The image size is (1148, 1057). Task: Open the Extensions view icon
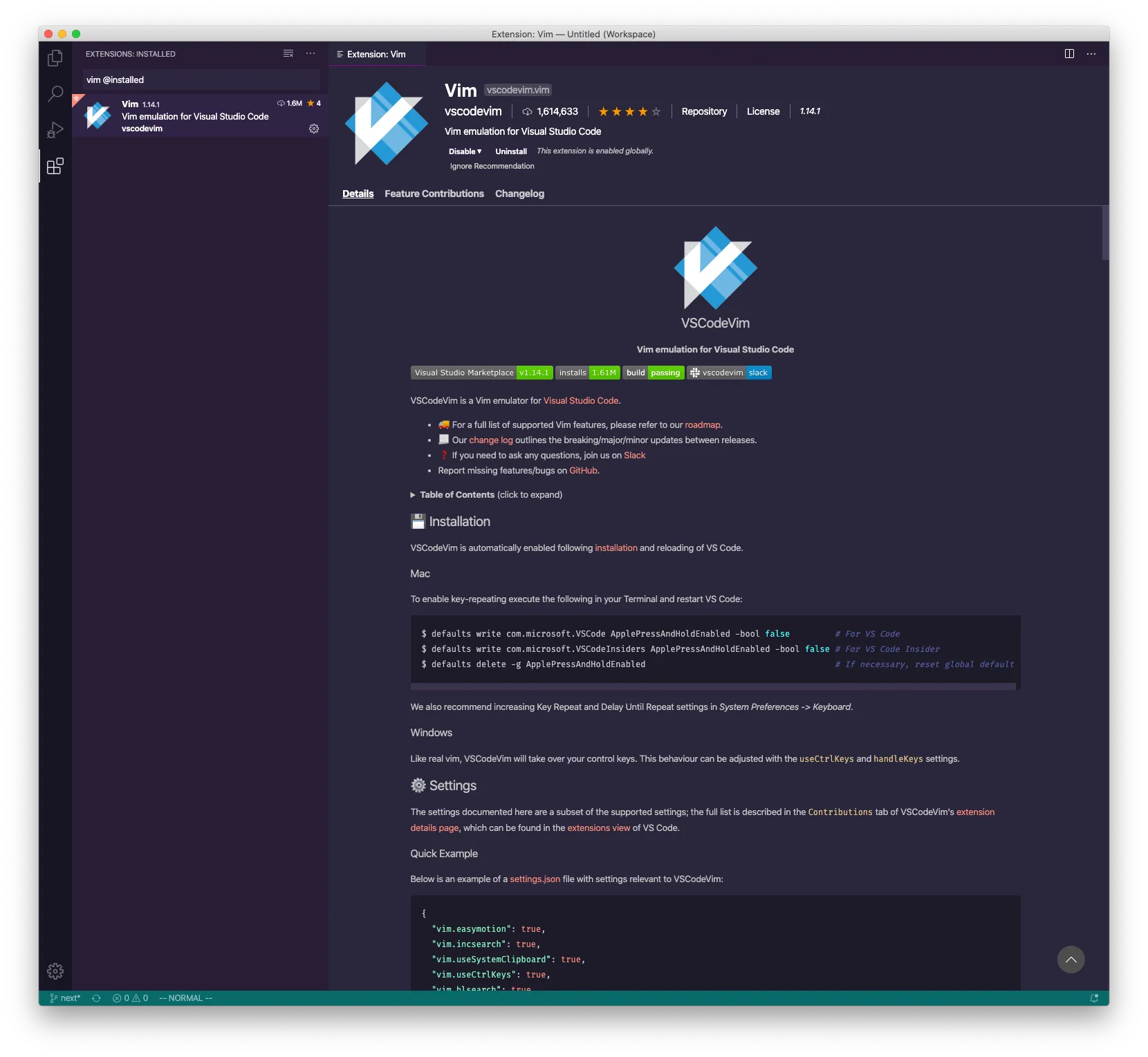pos(55,166)
